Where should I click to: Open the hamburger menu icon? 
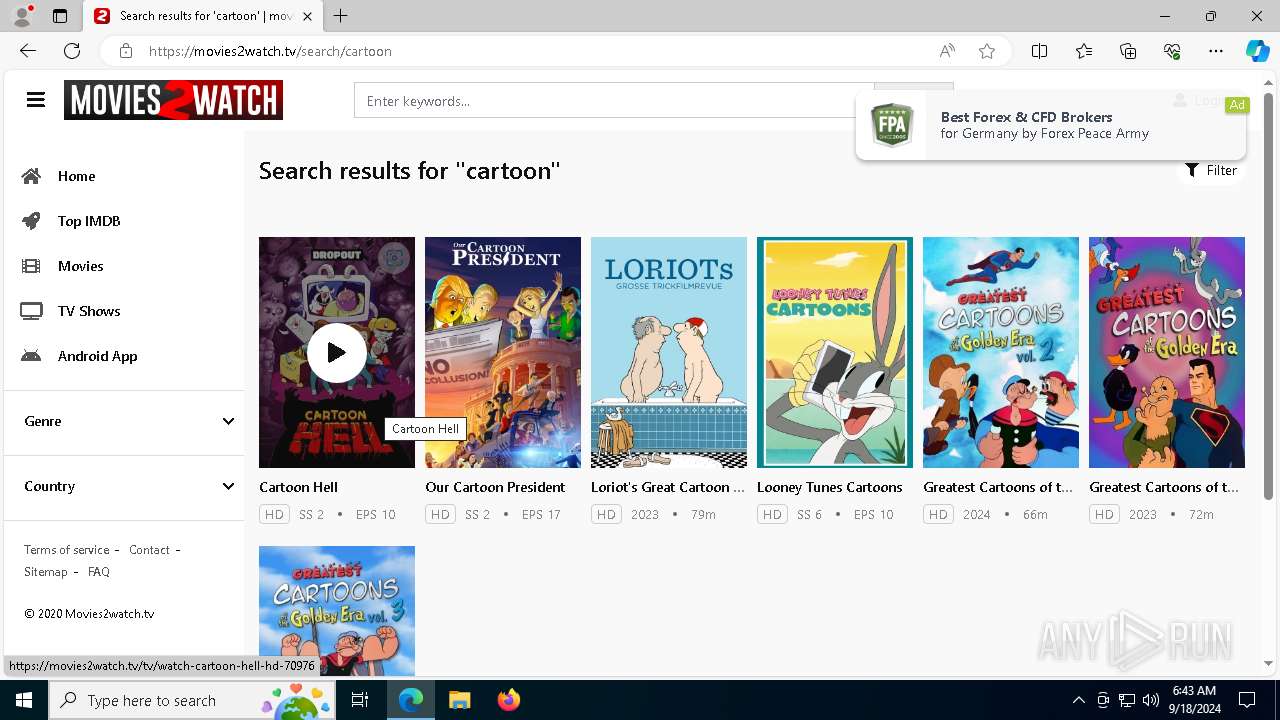coord(36,100)
